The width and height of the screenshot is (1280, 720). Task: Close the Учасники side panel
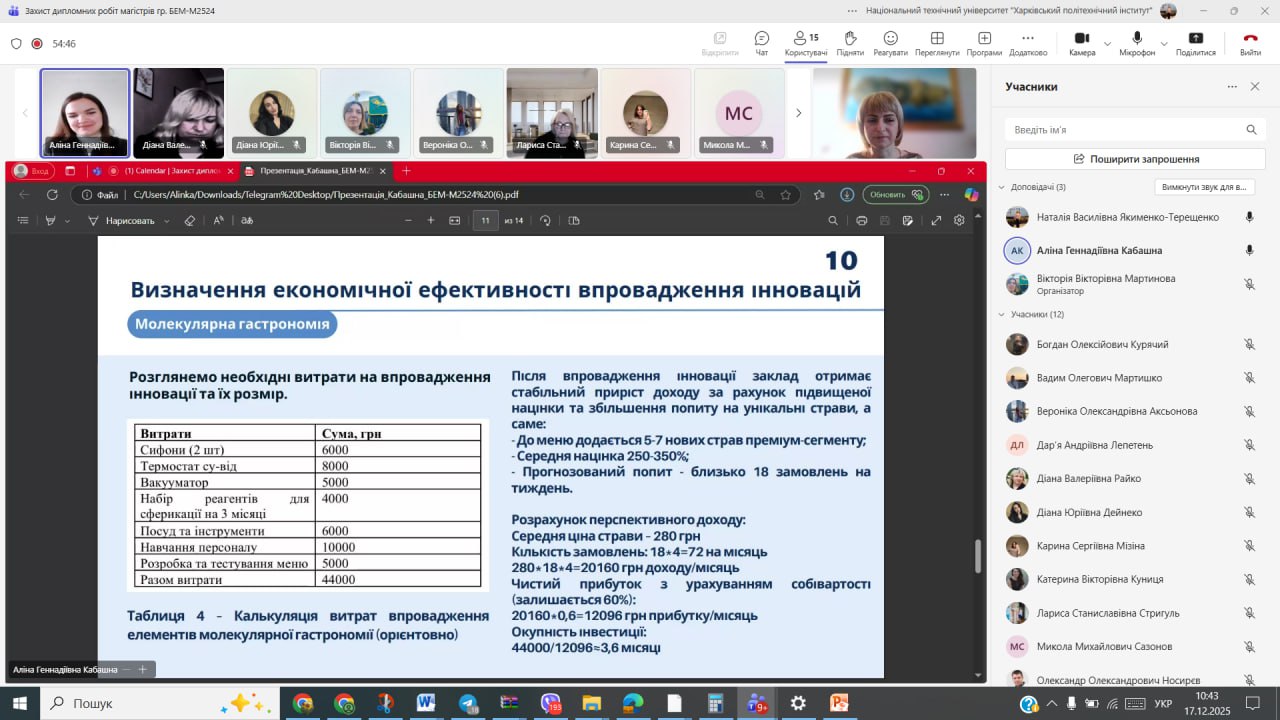[1255, 87]
